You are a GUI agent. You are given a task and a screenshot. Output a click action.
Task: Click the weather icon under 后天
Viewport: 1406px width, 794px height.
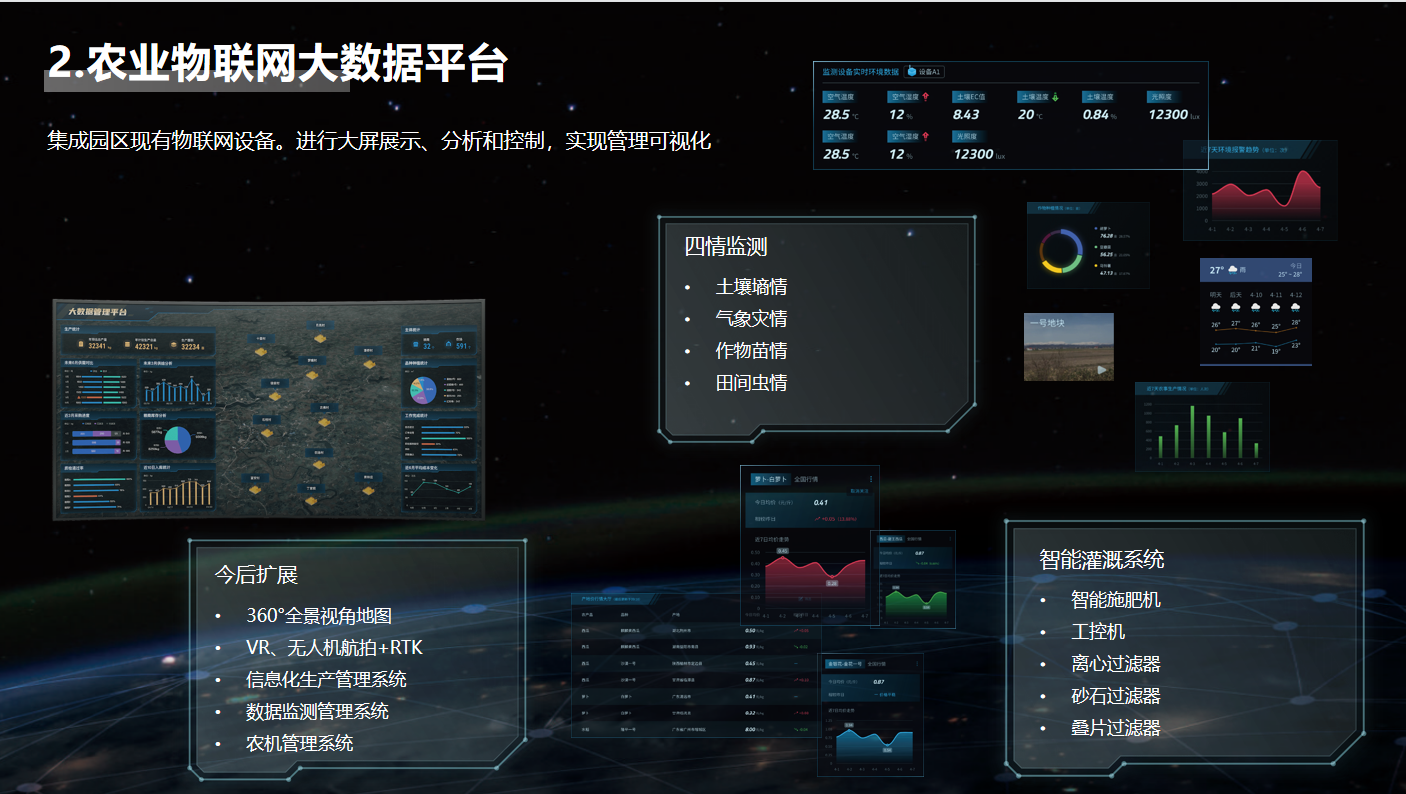(x=1236, y=308)
